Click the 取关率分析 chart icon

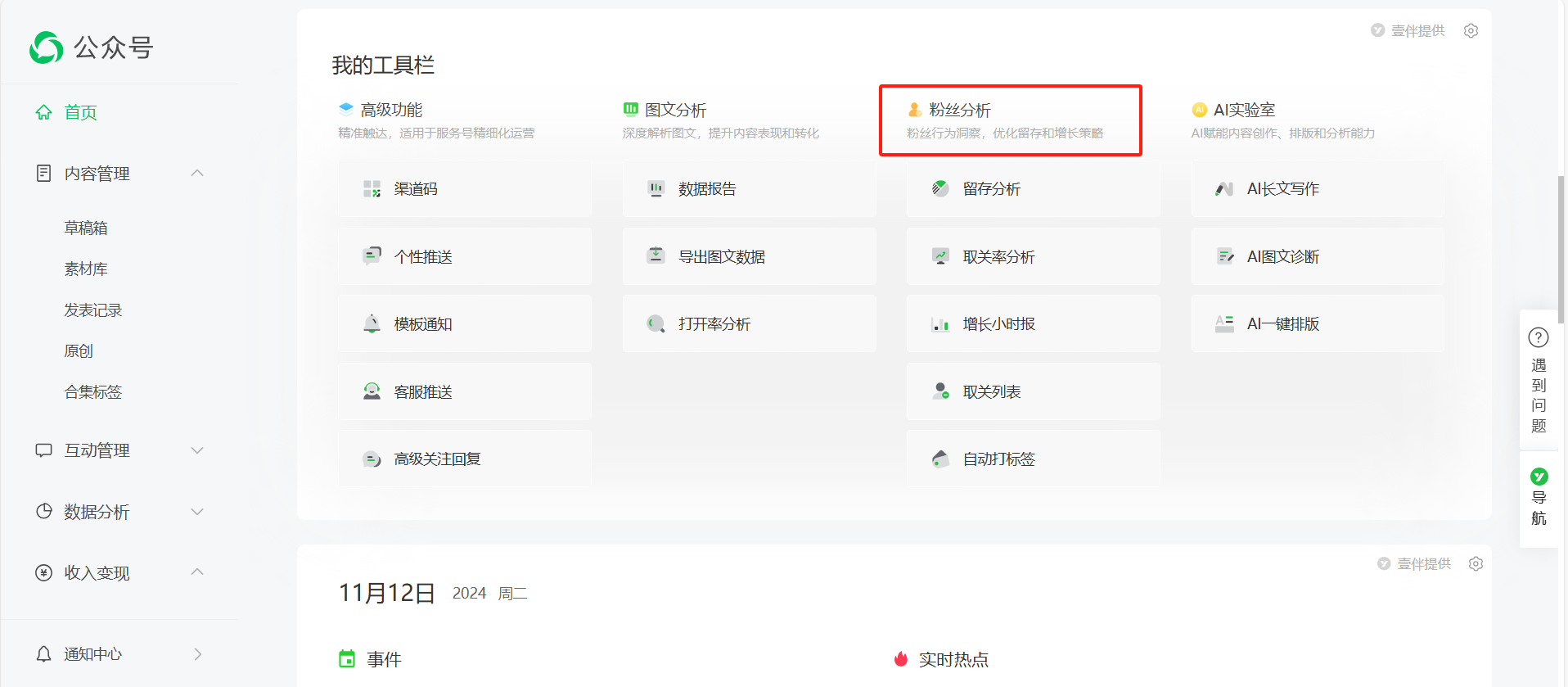[x=940, y=256]
